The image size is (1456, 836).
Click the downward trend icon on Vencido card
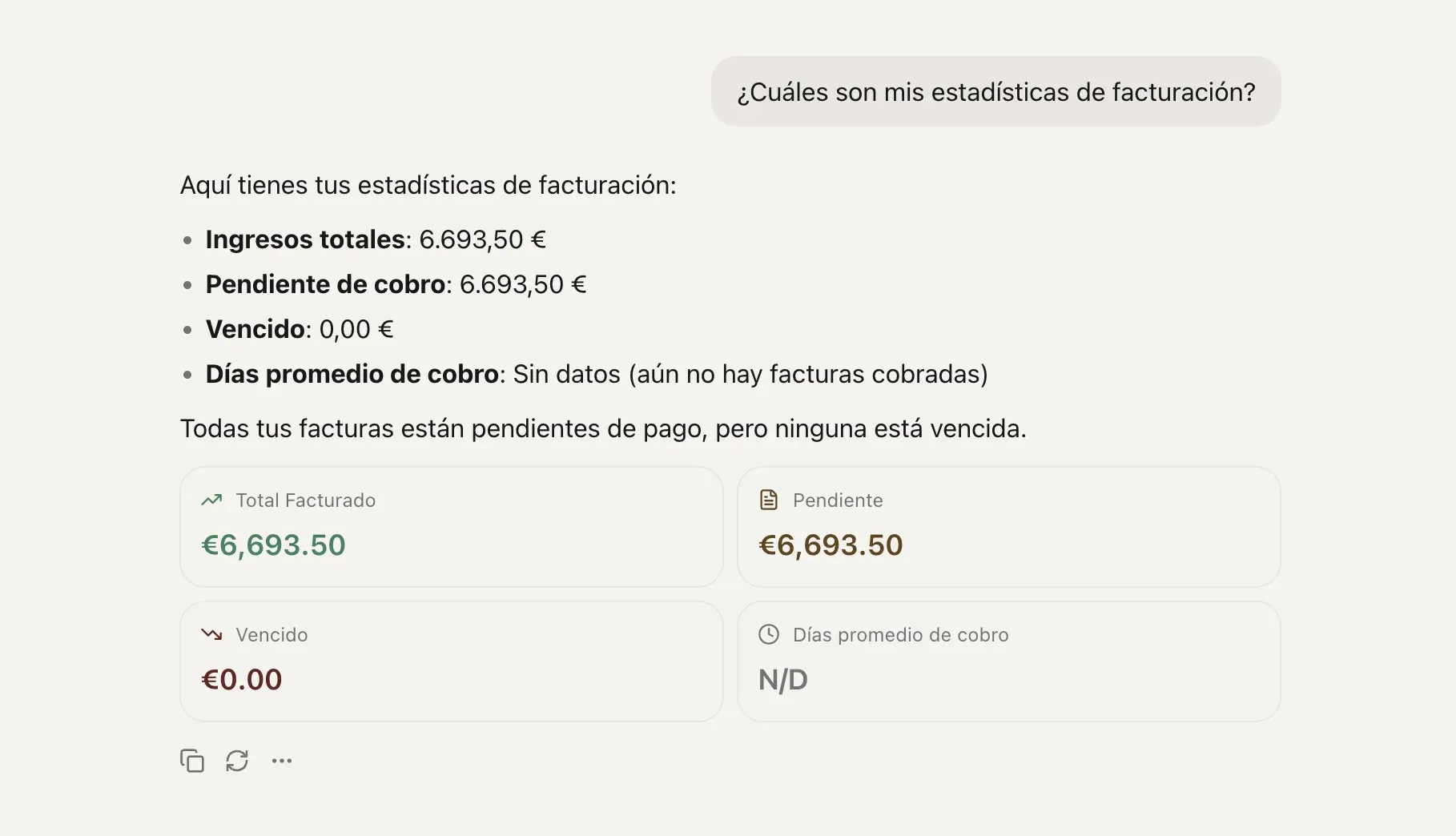coord(211,634)
